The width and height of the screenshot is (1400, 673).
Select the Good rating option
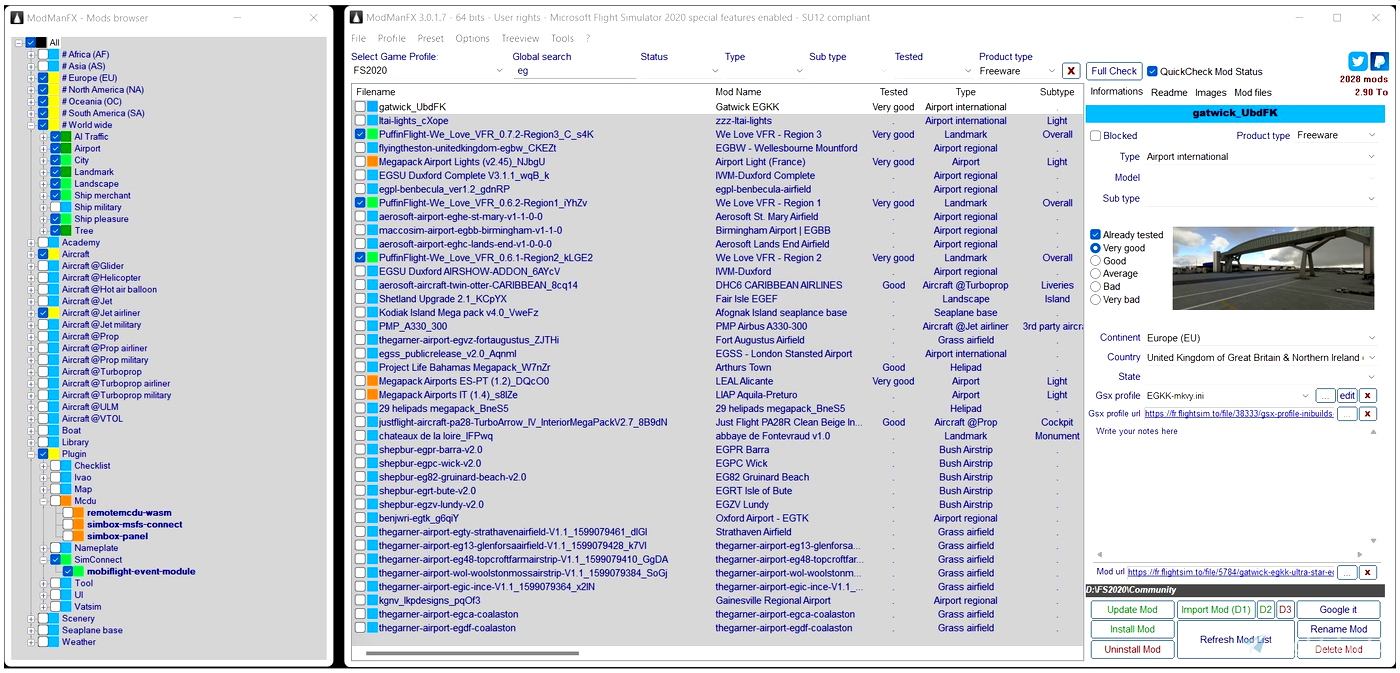tap(1096, 261)
